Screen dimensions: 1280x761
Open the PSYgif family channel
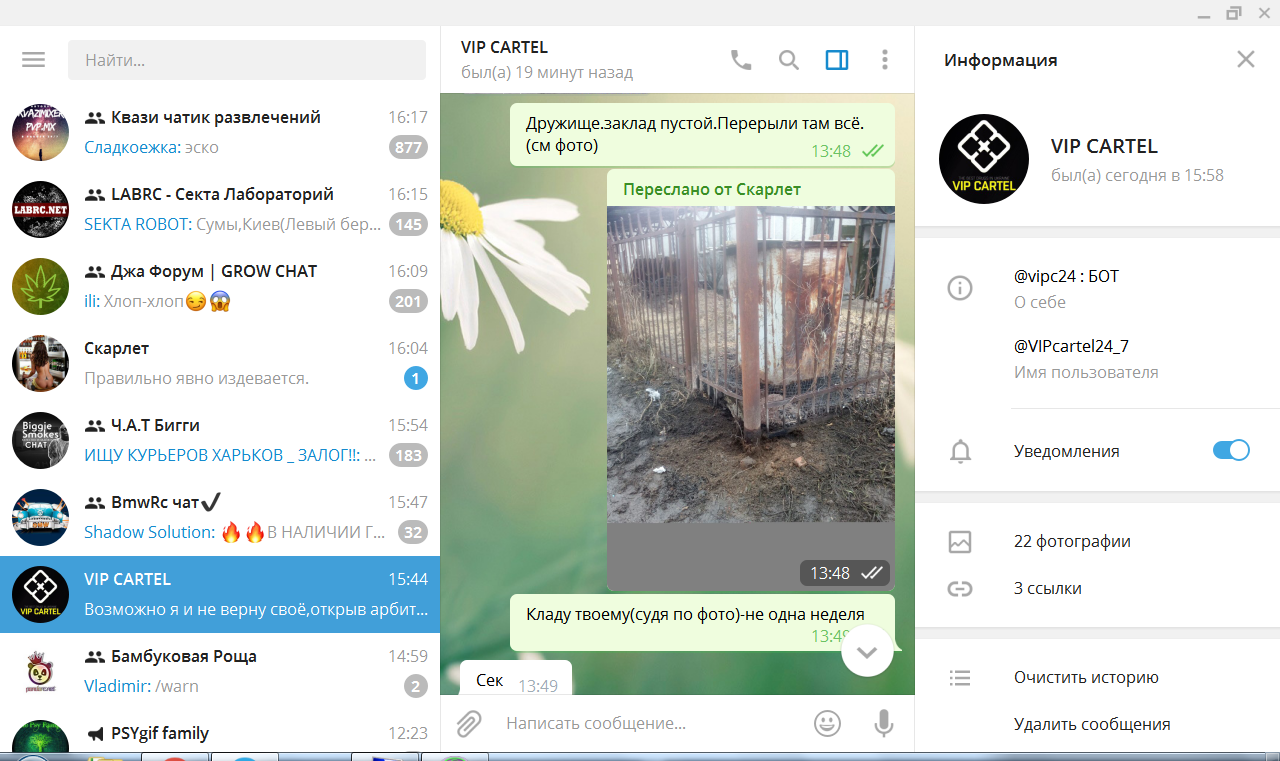pos(220,731)
